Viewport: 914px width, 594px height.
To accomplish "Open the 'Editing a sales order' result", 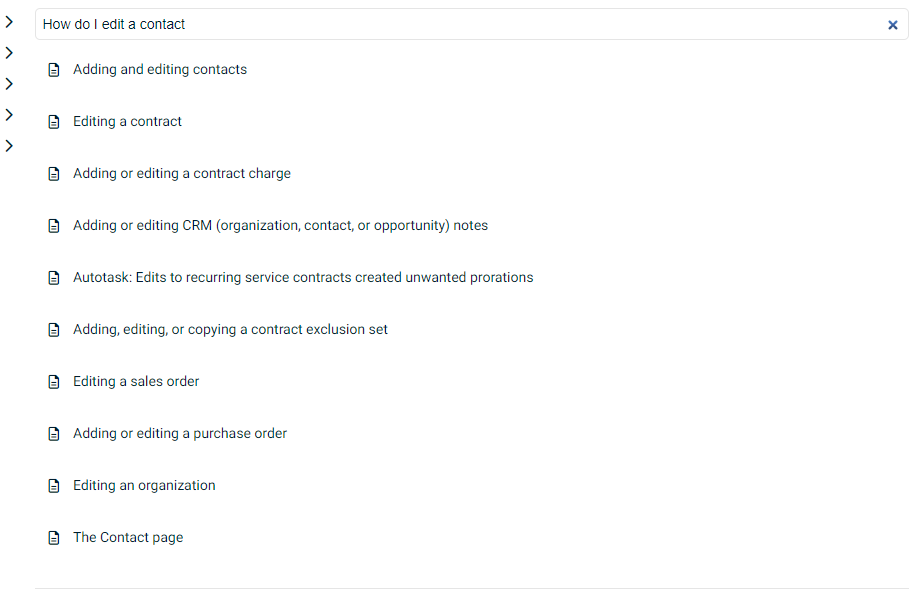I will 136,381.
